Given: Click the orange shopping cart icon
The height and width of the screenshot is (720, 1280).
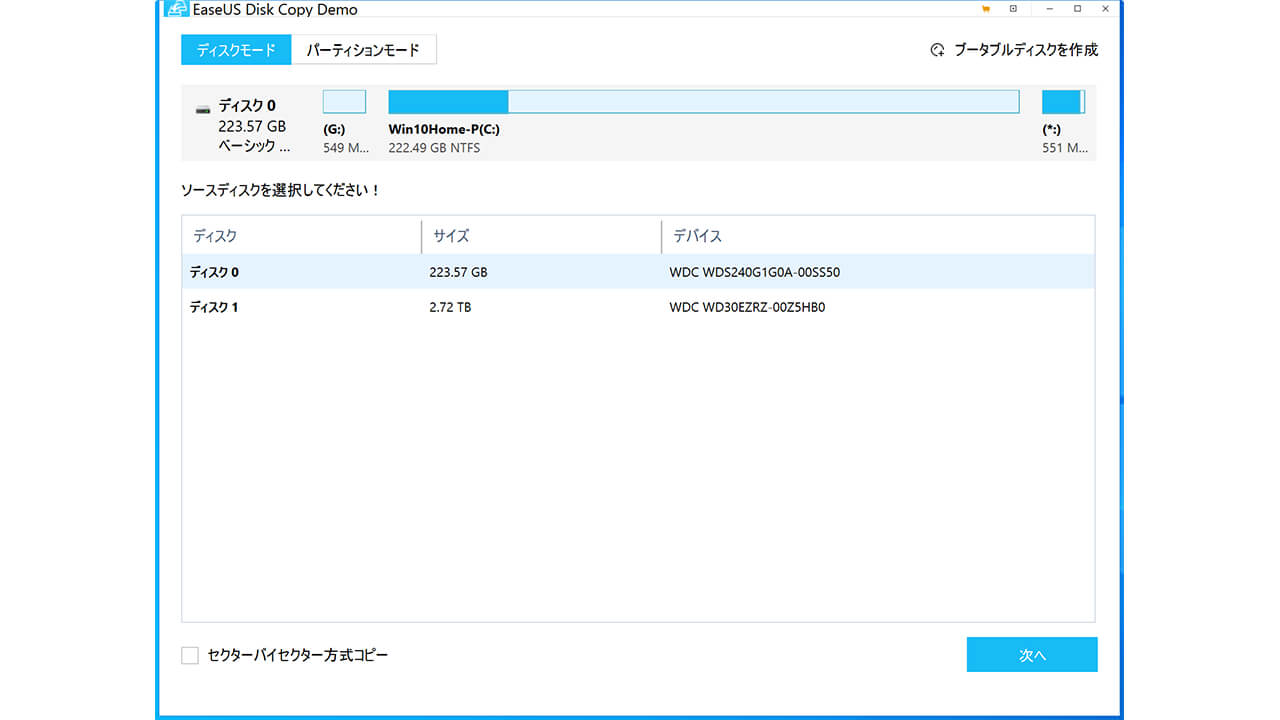Looking at the screenshot, I should click(985, 8).
